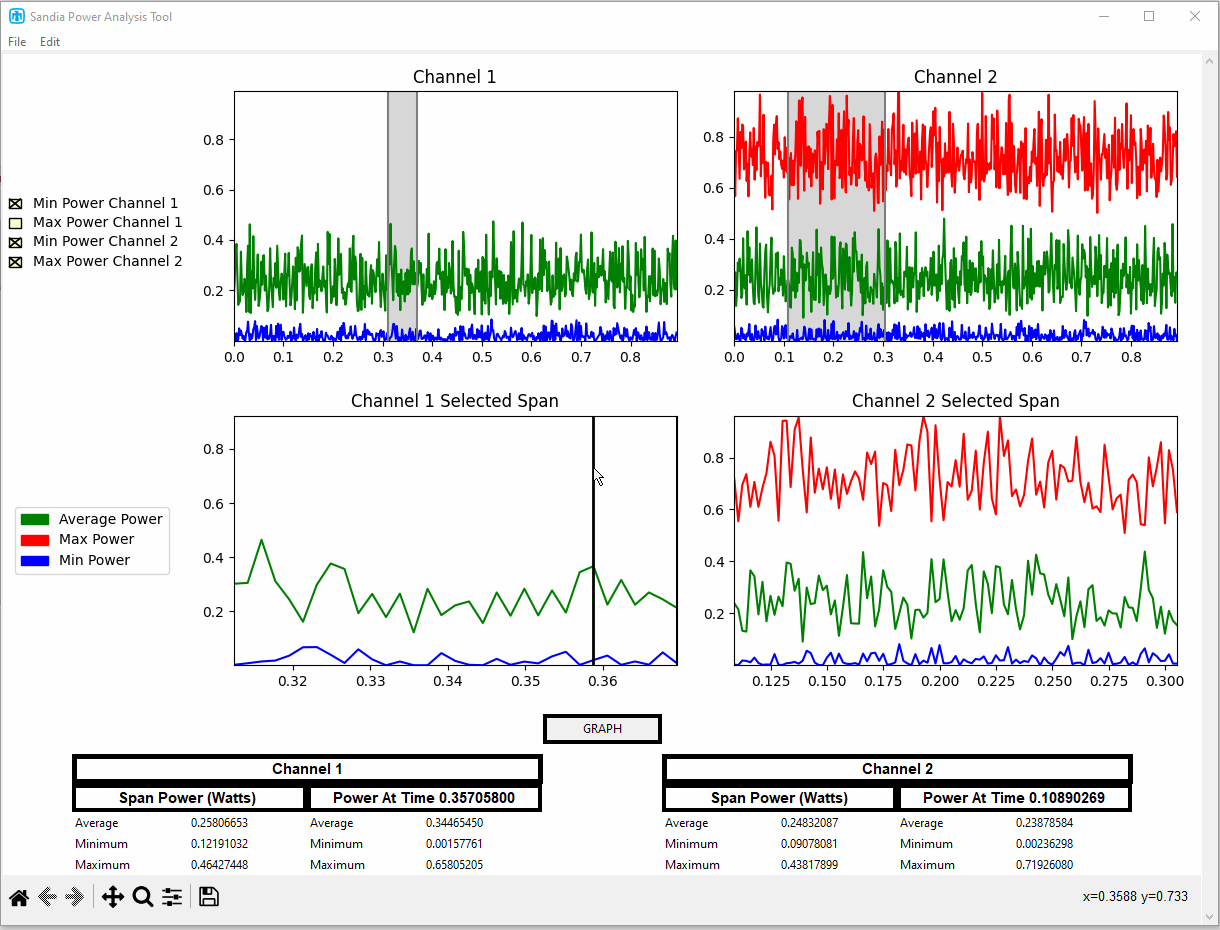
Task: Click the Back to previous view arrow
Action: [46, 897]
